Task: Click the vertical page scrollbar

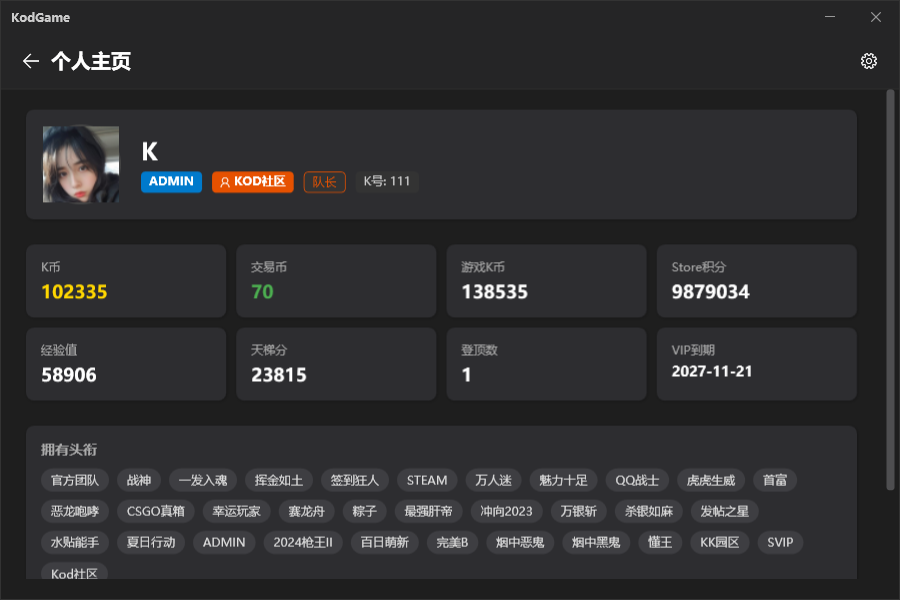Action: (890, 290)
